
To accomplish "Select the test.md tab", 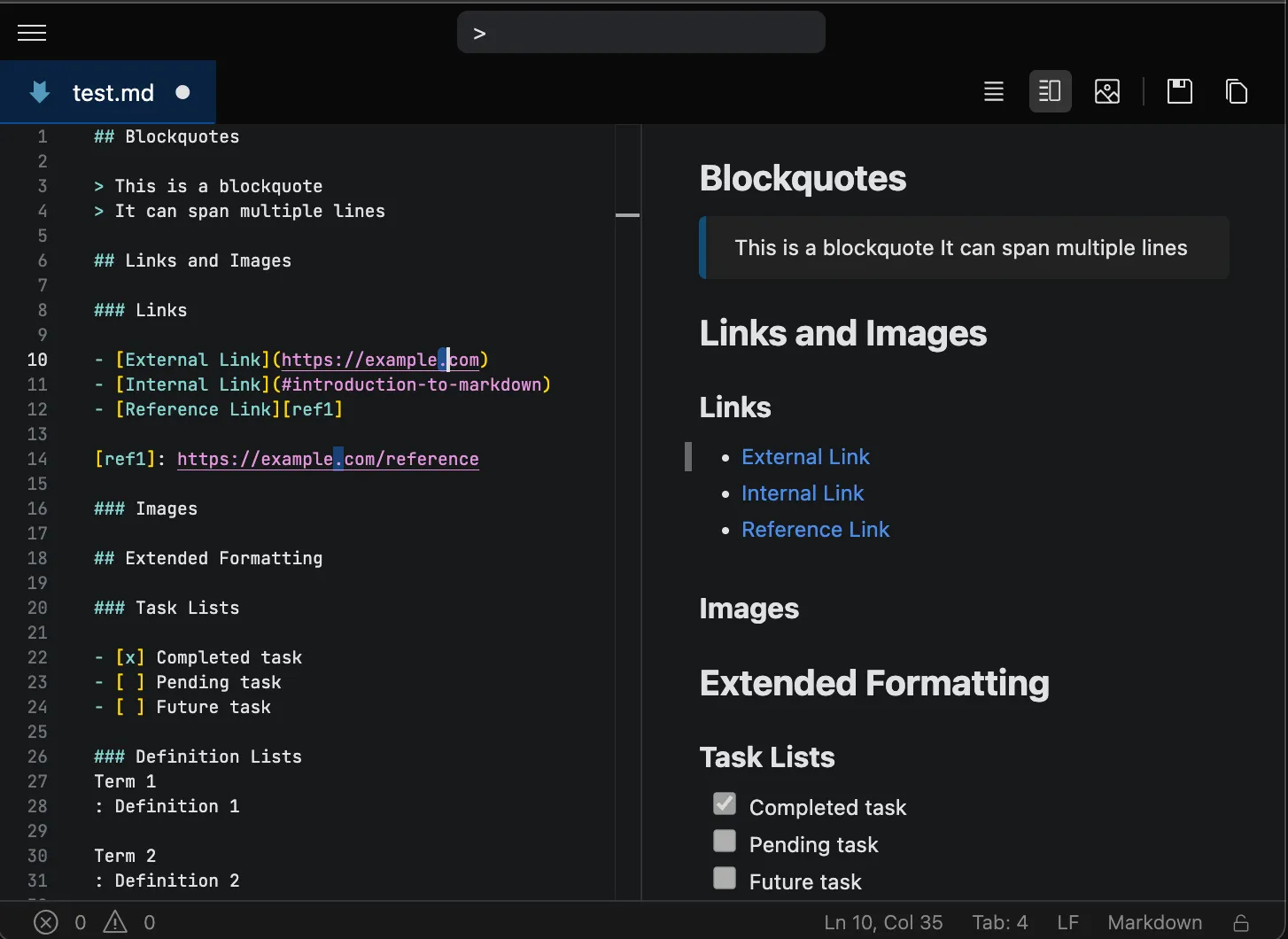I will (x=113, y=93).
